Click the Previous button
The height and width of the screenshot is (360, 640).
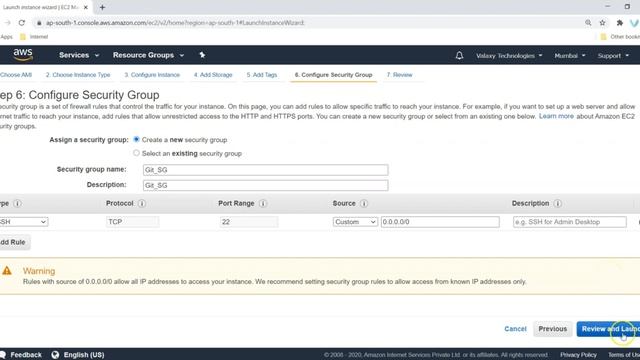click(x=553, y=329)
